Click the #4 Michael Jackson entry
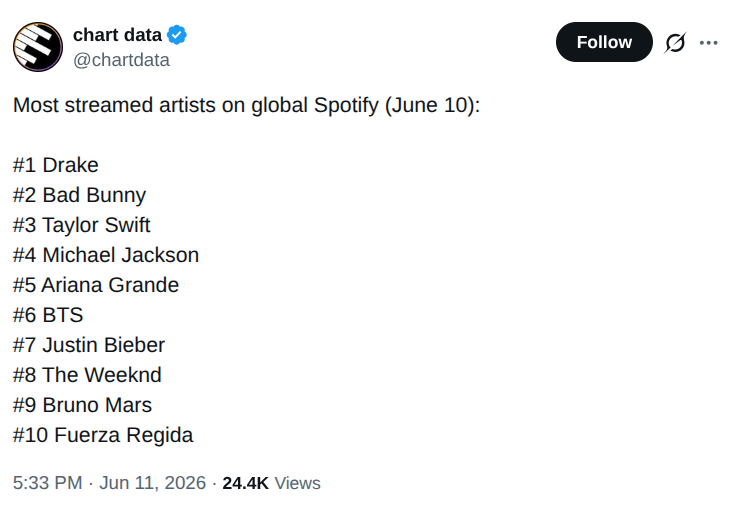 [x=106, y=255]
